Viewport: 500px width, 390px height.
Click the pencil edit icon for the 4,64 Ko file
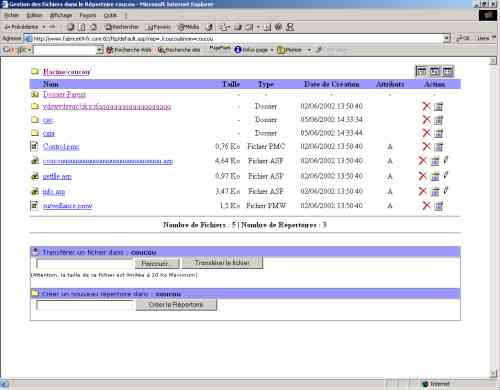point(446,160)
